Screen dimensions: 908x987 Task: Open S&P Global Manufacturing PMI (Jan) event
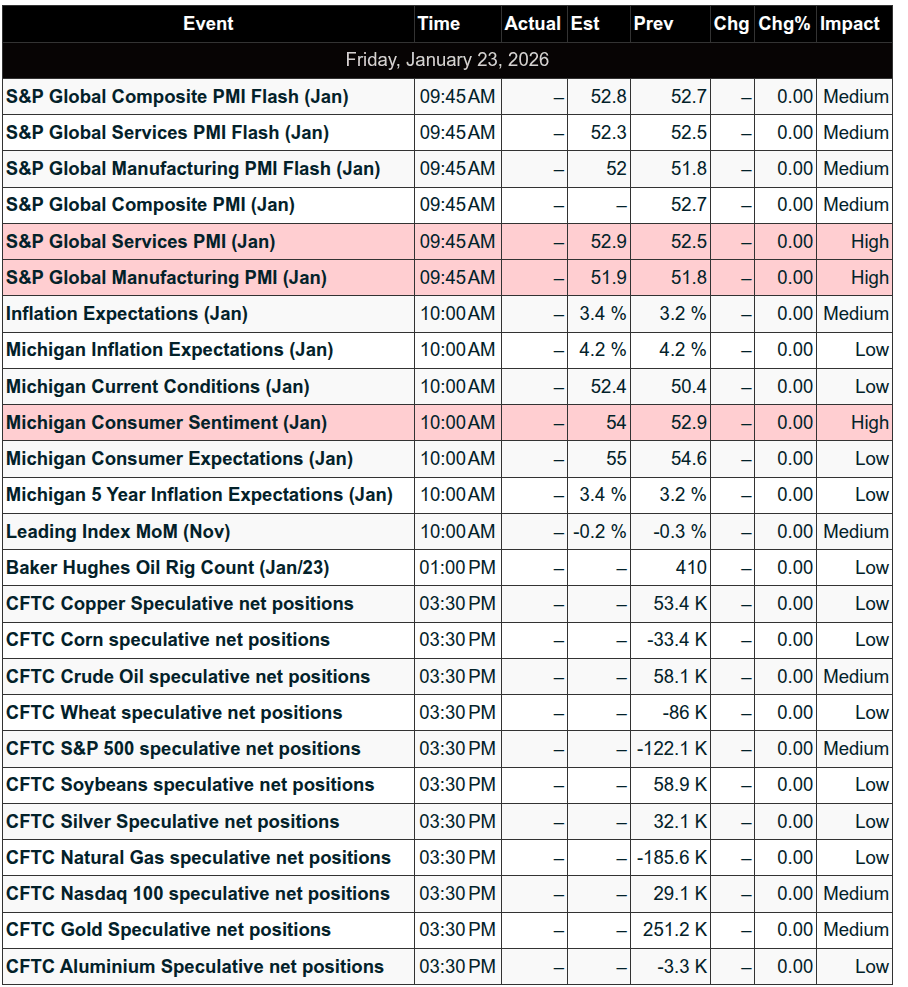click(166, 278)
